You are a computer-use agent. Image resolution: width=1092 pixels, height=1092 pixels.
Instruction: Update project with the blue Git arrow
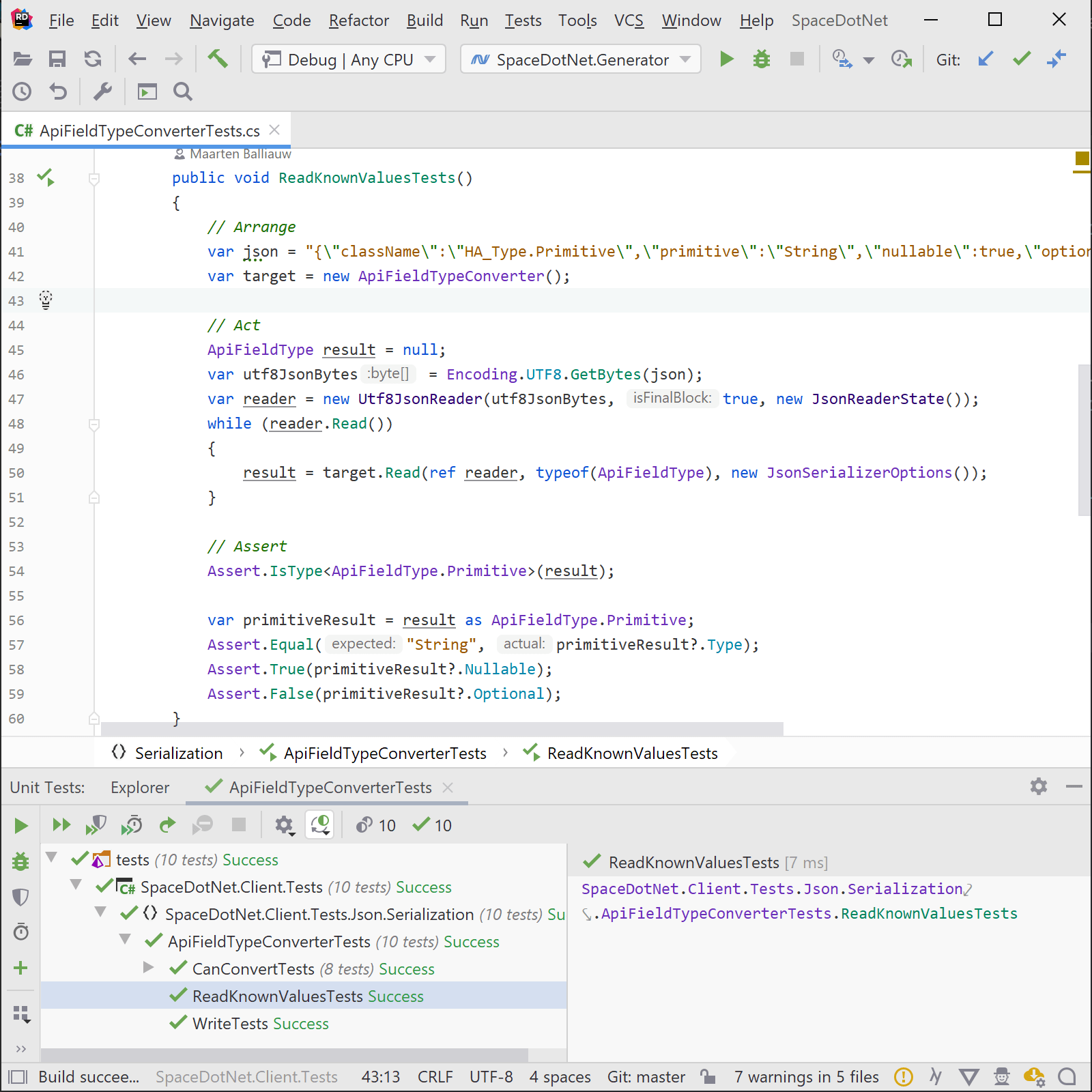985,59
